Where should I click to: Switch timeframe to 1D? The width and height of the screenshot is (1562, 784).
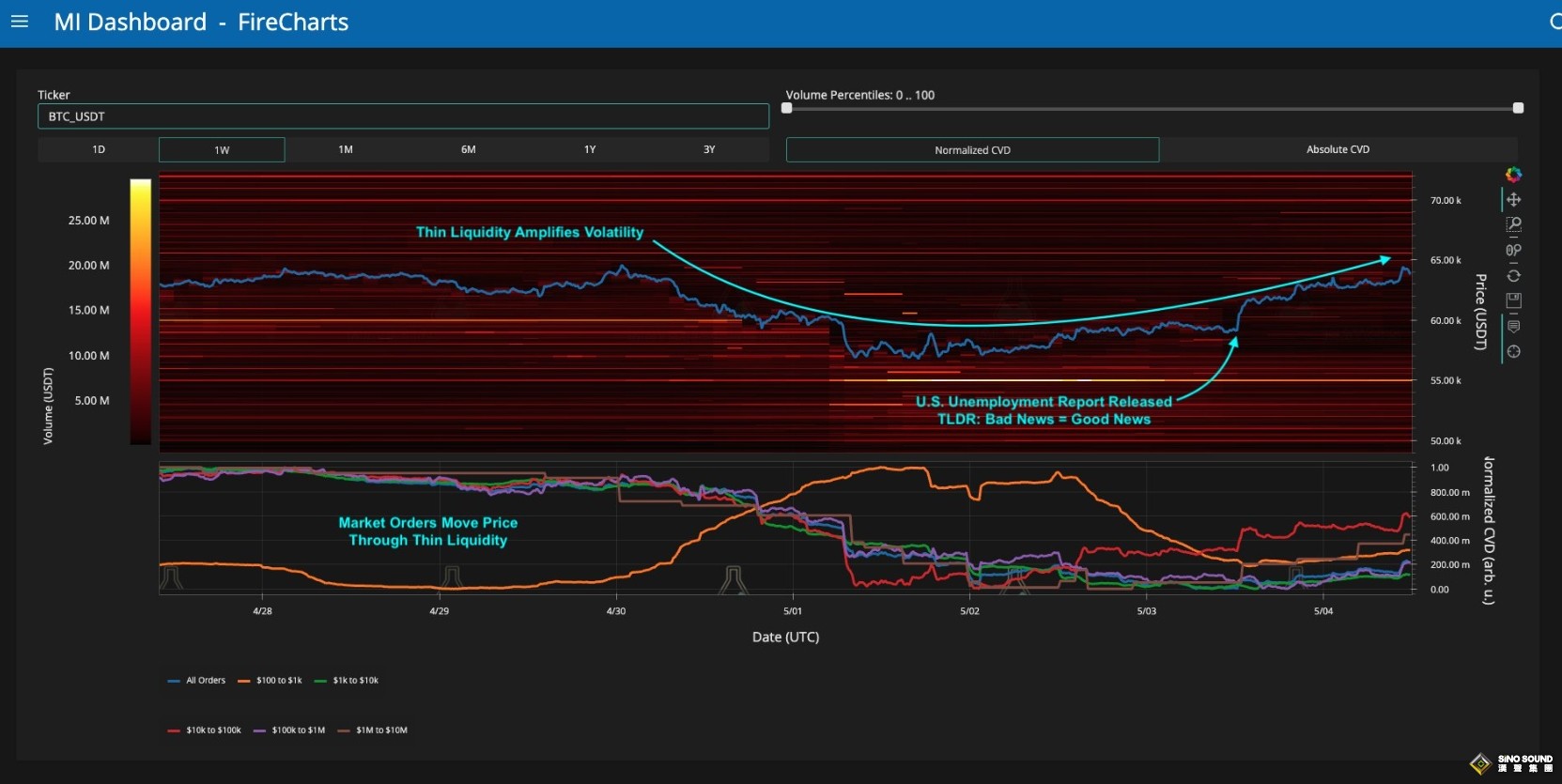(99, 149)
